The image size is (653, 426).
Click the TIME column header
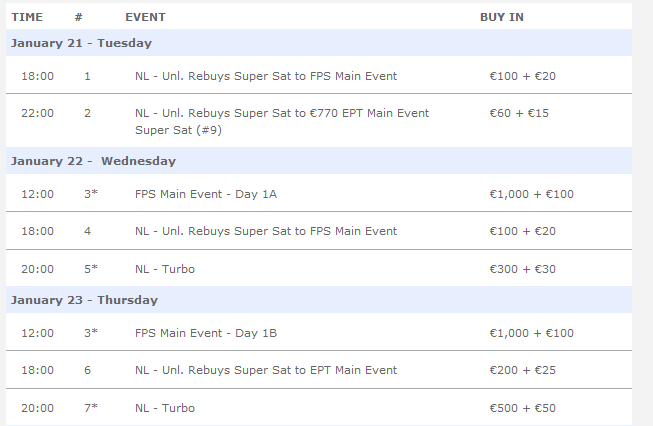point(27,17)
